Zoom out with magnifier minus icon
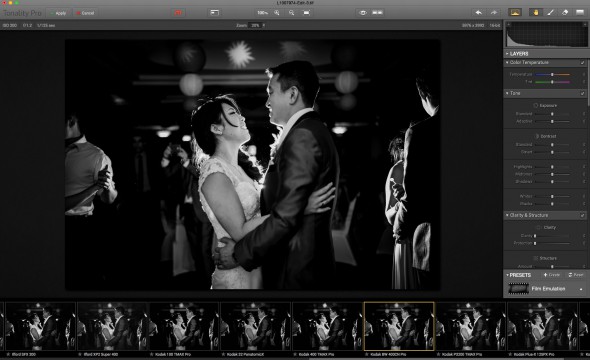 [x=292, y=13]
